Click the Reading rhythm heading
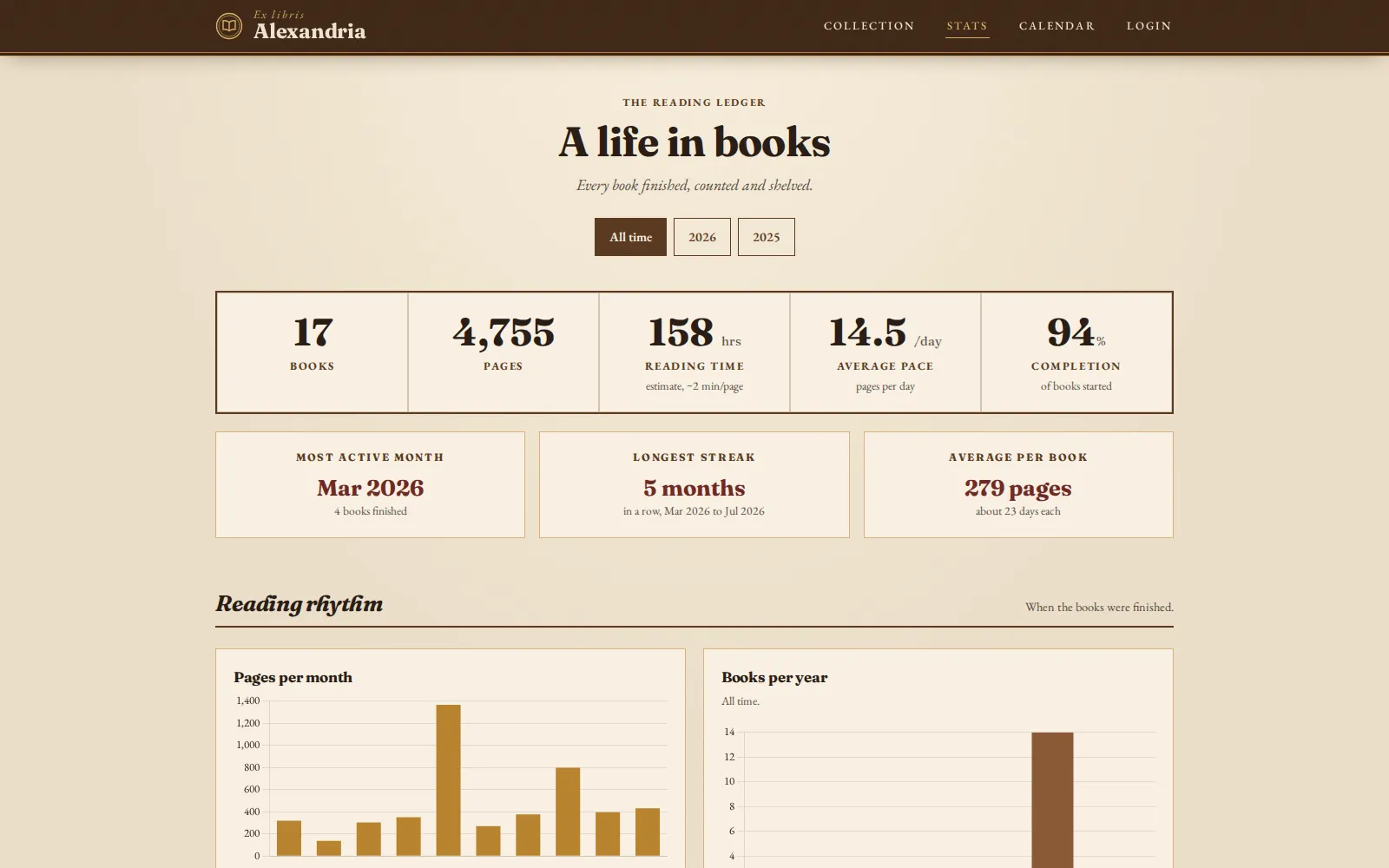This screenshot has width=1389, height=868. coord(300,604)
